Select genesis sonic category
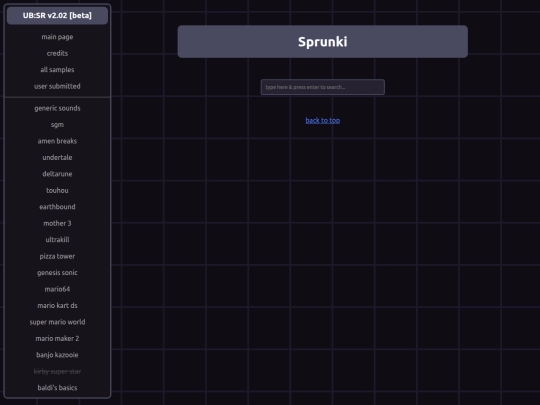Viewport: 540px width, 405px height. pos(57,273)
